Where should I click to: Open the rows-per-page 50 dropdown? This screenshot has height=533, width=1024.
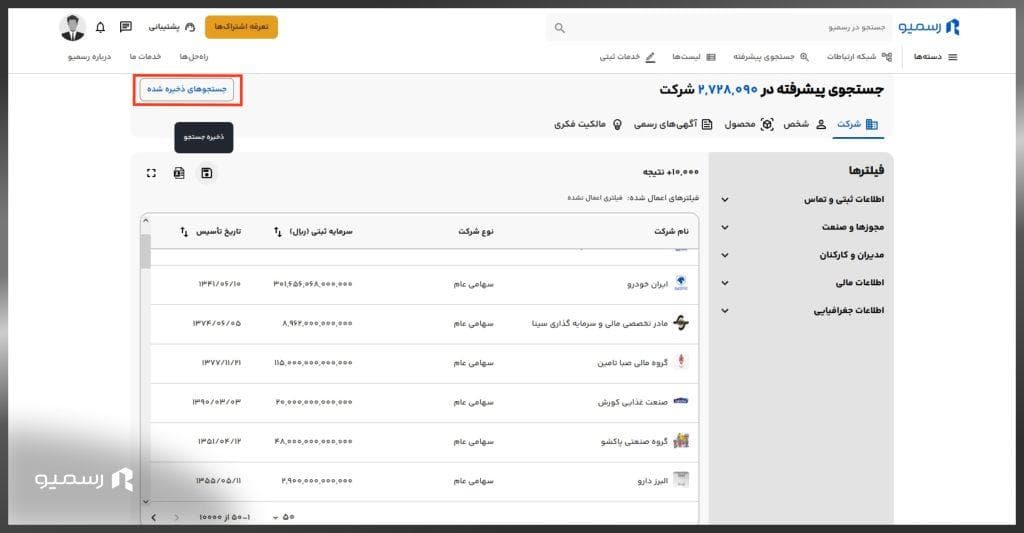click(x=284, y=517)
